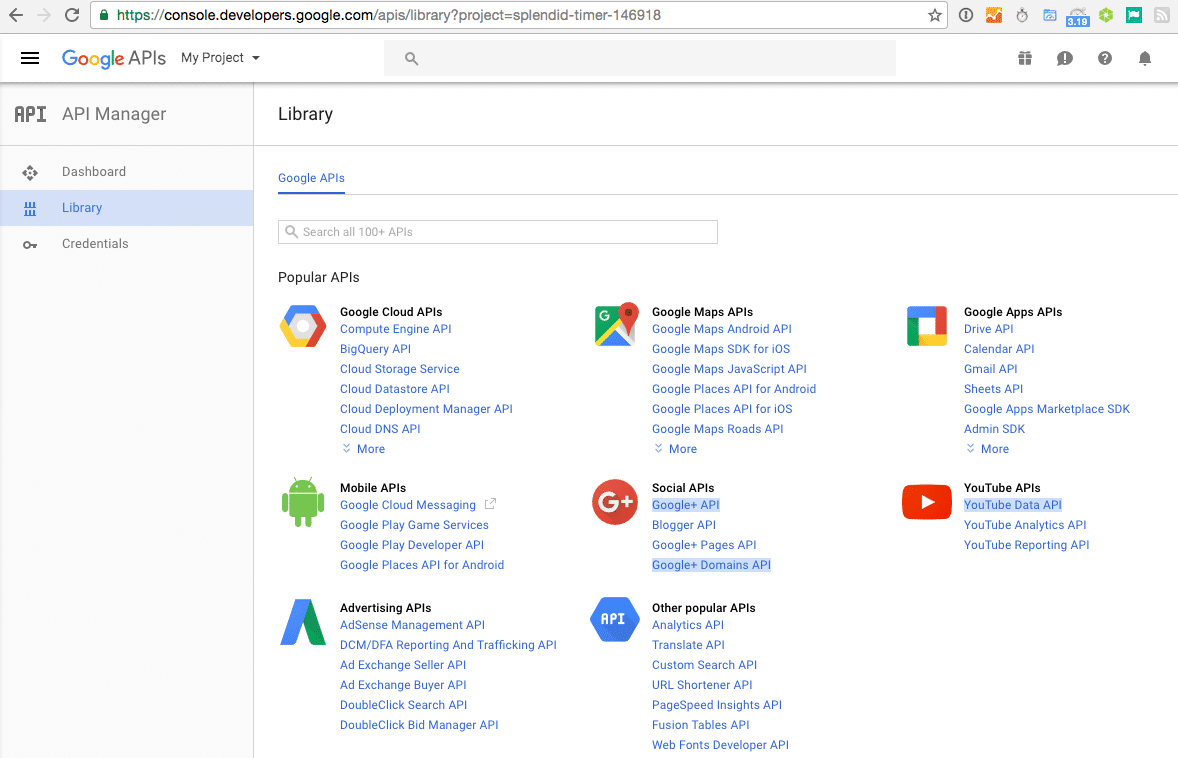Image resolution: width=1178 pixels, height=758 pixels.
Task: Open the YouTube Analytics API link
Action: pos(1025,525)
